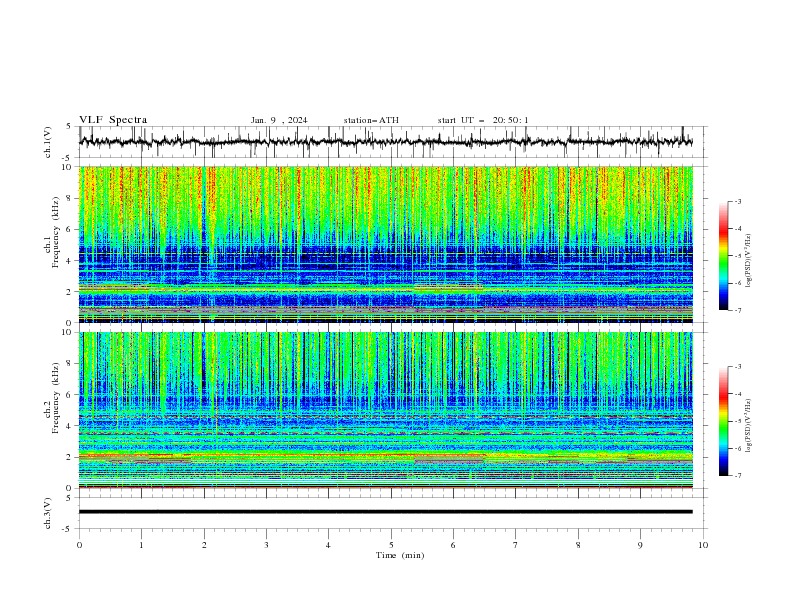Click the '-3' value on the upper color bar
Screen dimensions: 792x612
click(x=738, y=201)
